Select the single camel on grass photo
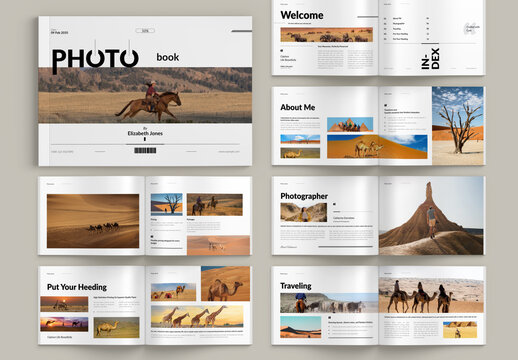518x360 pixels. 116,327
